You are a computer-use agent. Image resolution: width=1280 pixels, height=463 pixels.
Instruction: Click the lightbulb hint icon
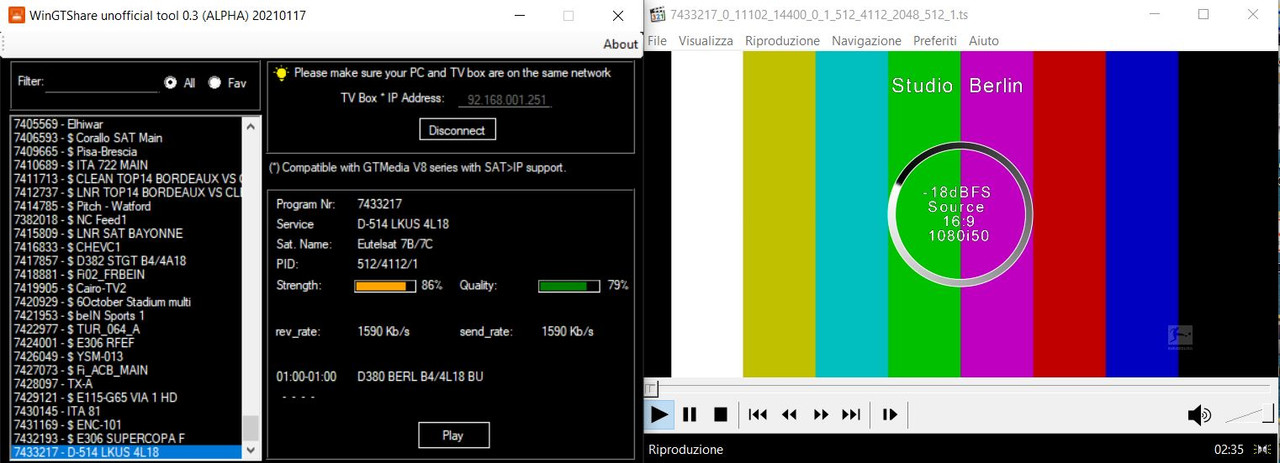[x=281, y=73]
